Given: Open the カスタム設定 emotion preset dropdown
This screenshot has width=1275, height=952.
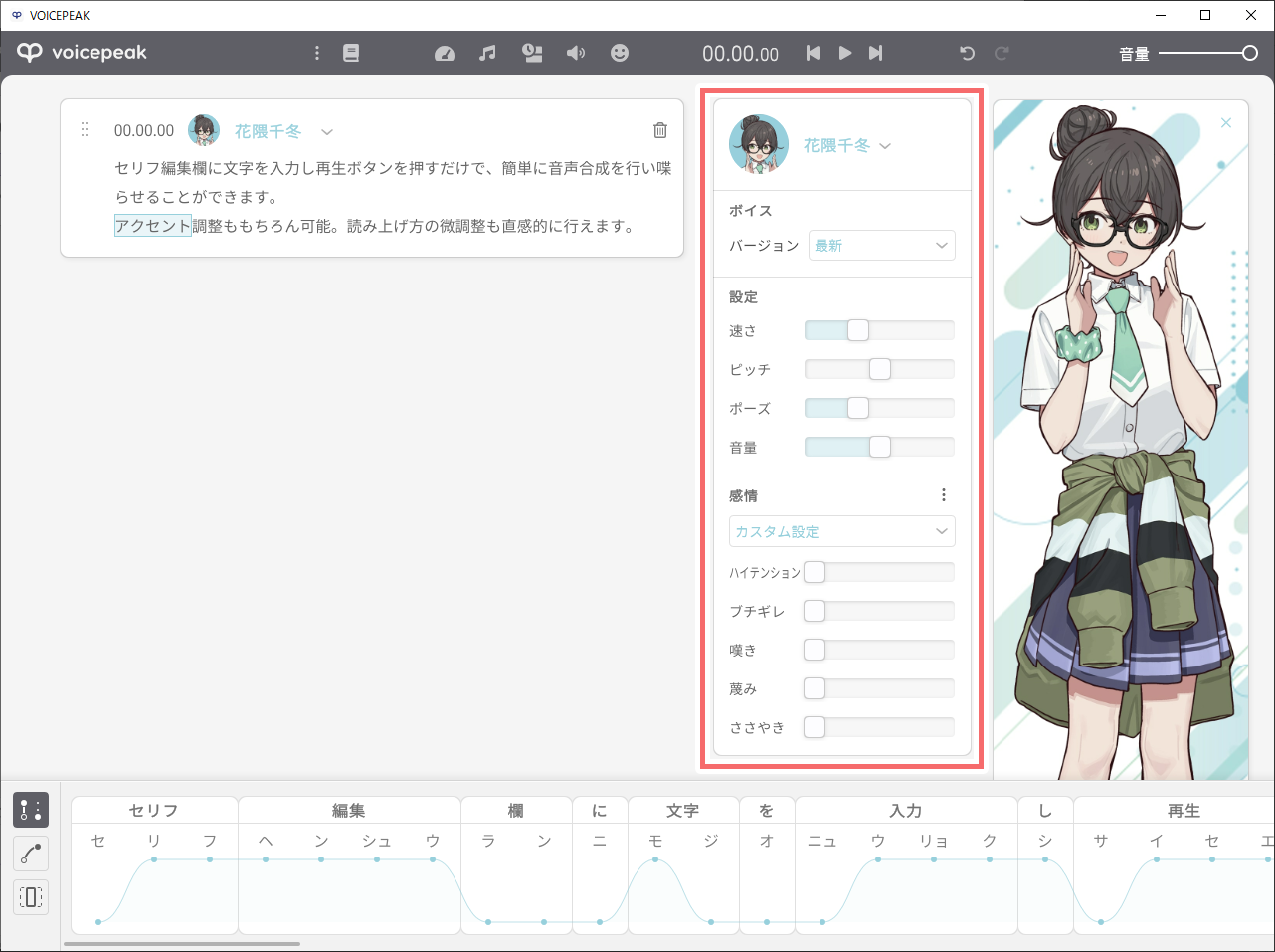Looking at the screenshot, I should (x=842, y=531).
